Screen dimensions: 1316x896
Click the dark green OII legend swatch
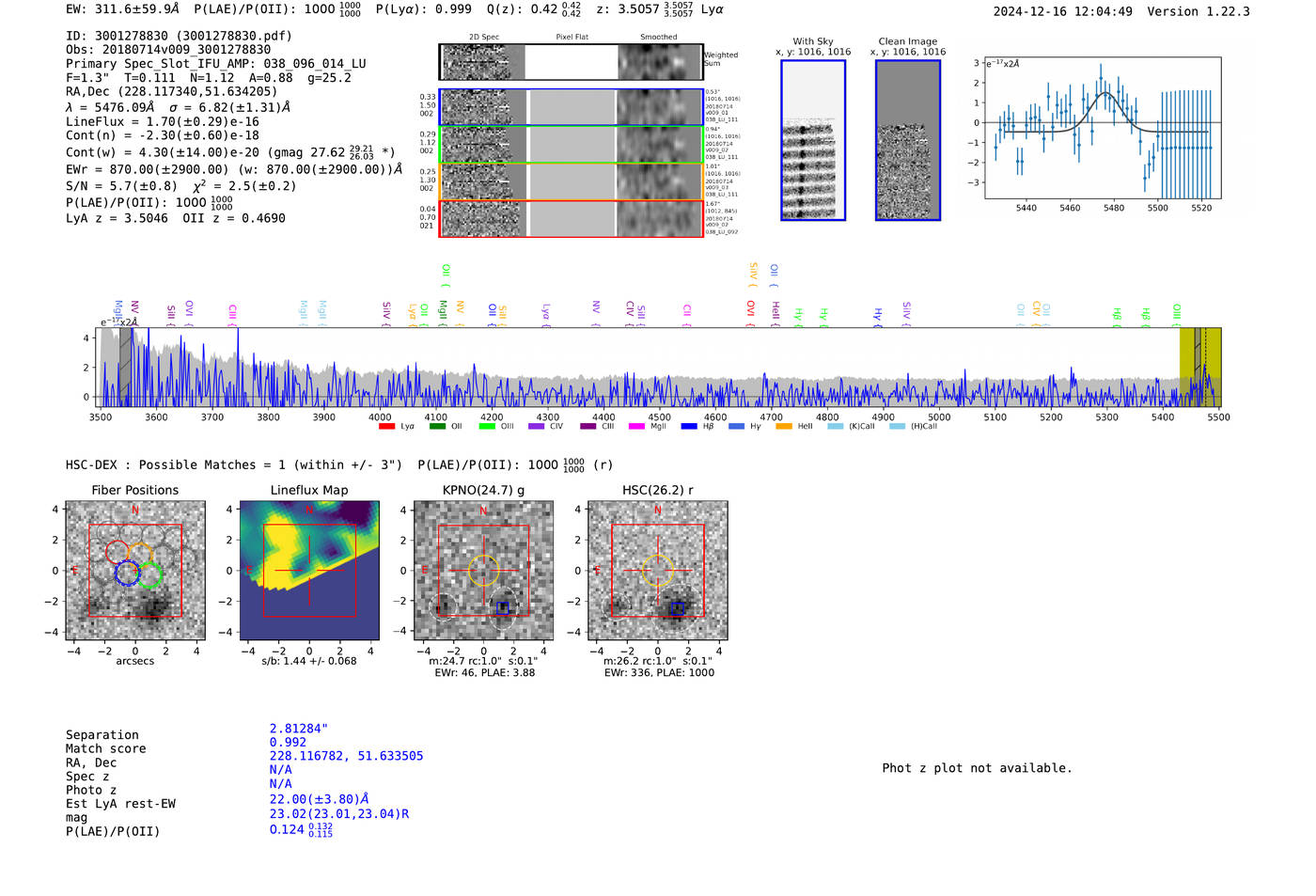(x=437, y=427)
